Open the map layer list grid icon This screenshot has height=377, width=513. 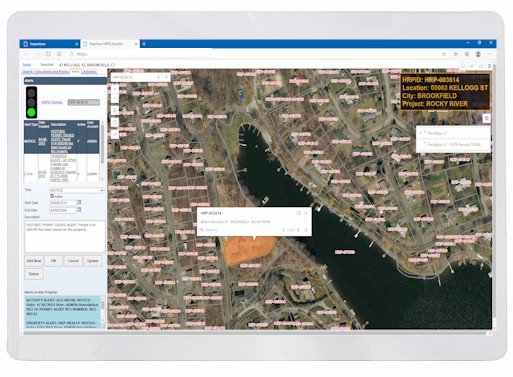click(x=486, y=118)
